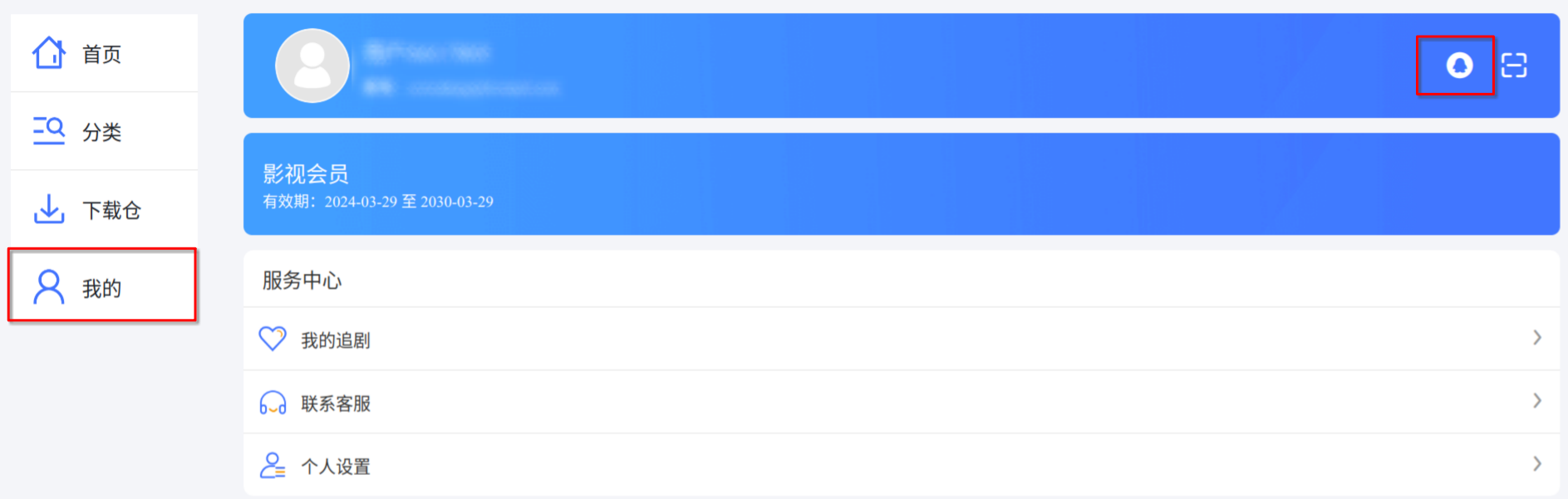This screenshot has height=499, width=1568.
Task: Click the user-settings icon beside 个人设置
Action: click(273, 466)
